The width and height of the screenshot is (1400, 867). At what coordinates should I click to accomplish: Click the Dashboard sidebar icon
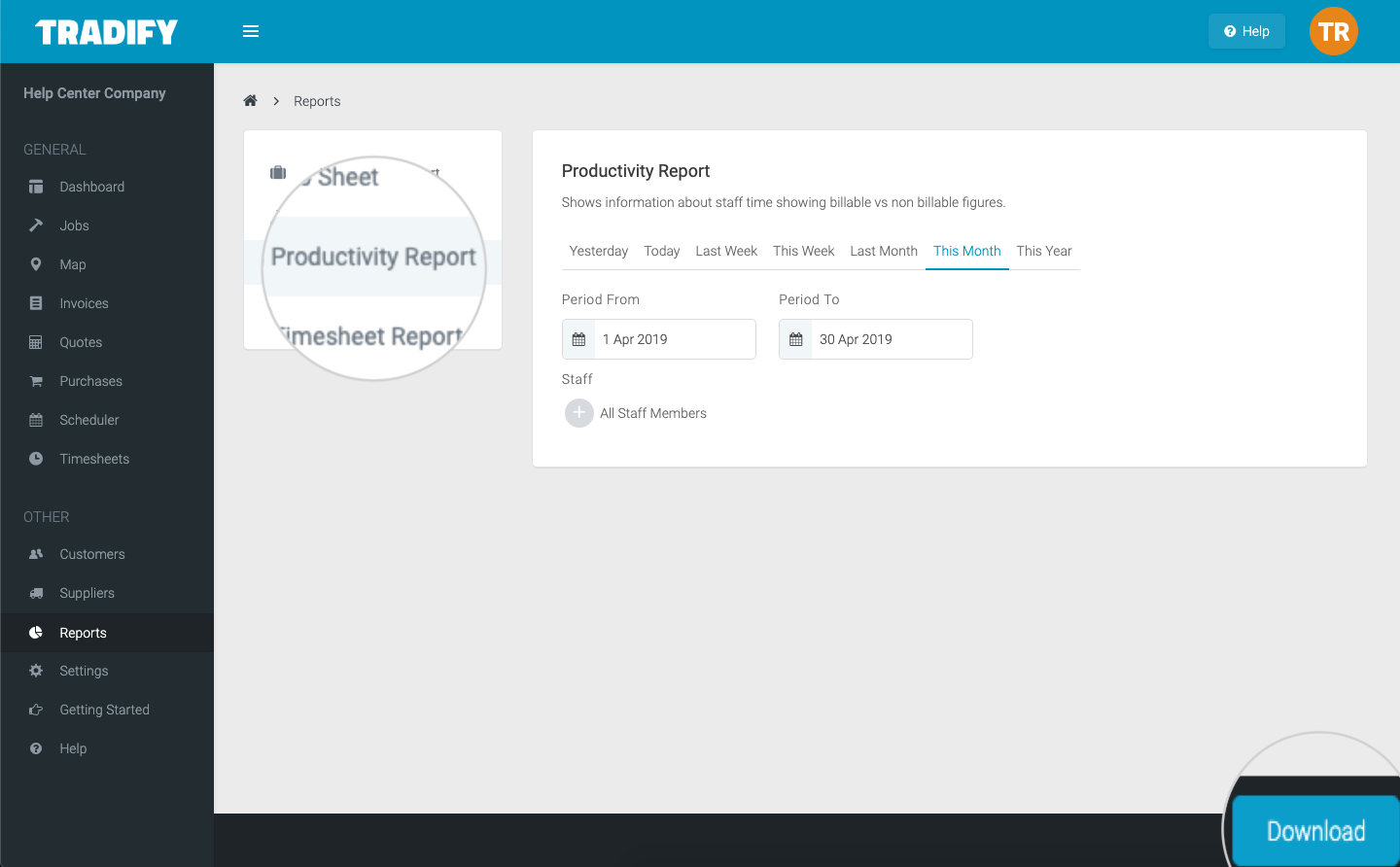coord(36,187)
